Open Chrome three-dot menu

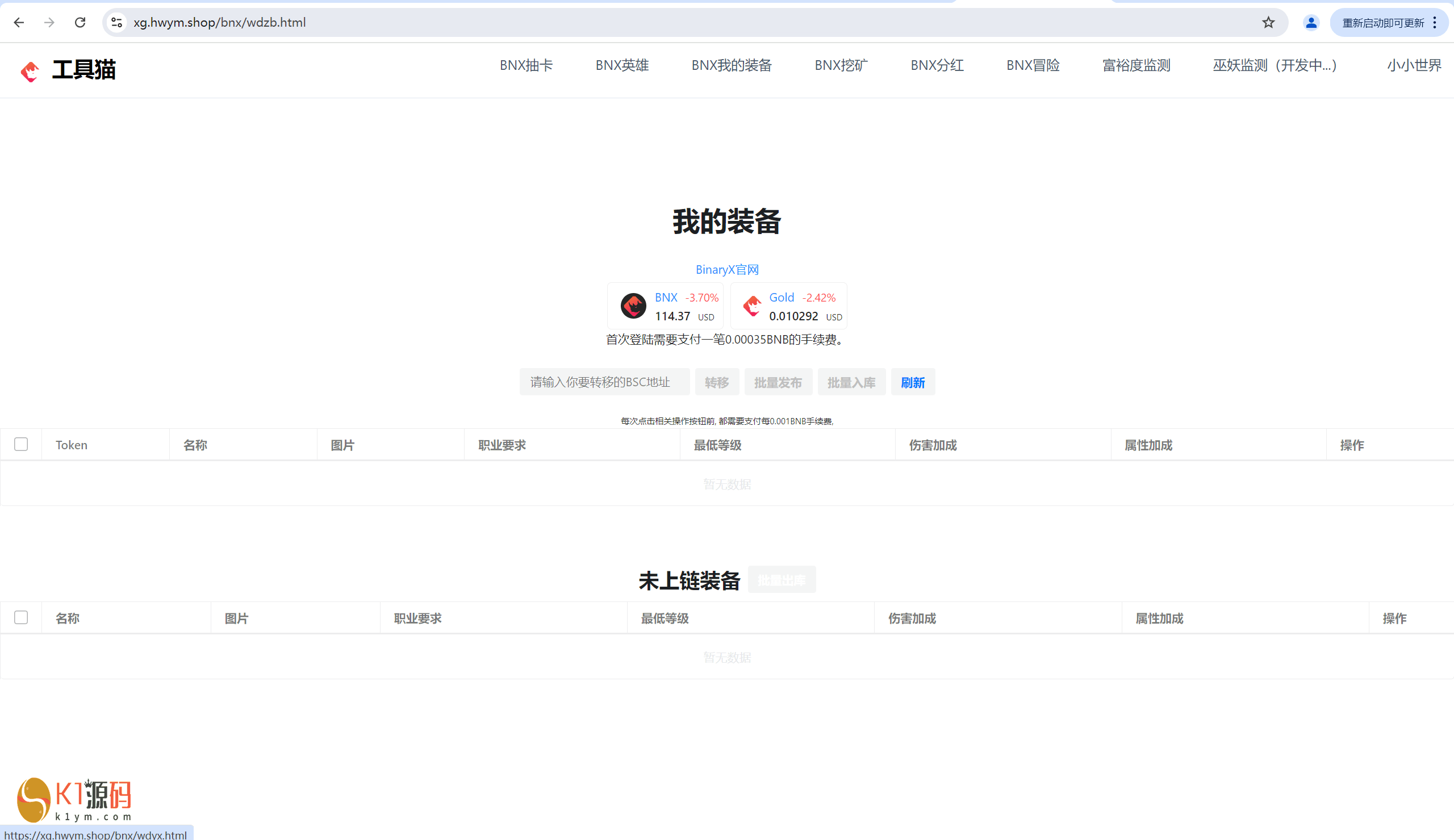[x=1435, y=23]
